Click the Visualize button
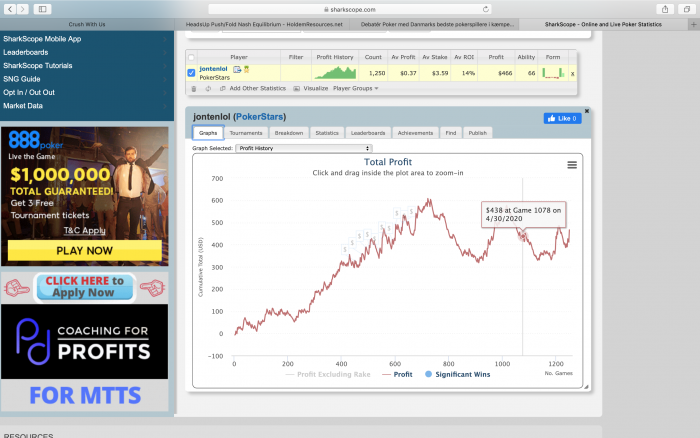This screenshot has height=438, width=700. [316, 88]
